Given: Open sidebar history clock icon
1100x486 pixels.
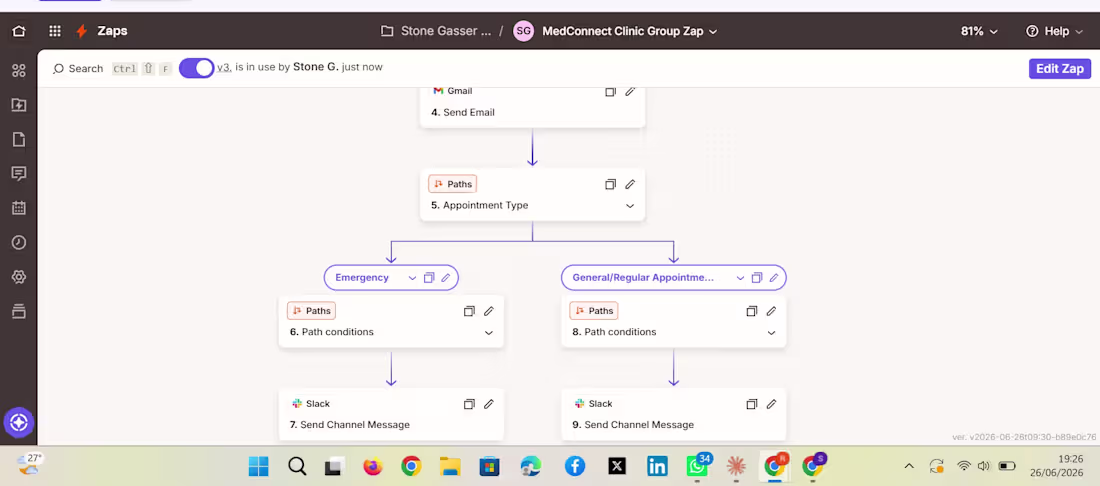Looking at the screenshot, I should (19, 243).
